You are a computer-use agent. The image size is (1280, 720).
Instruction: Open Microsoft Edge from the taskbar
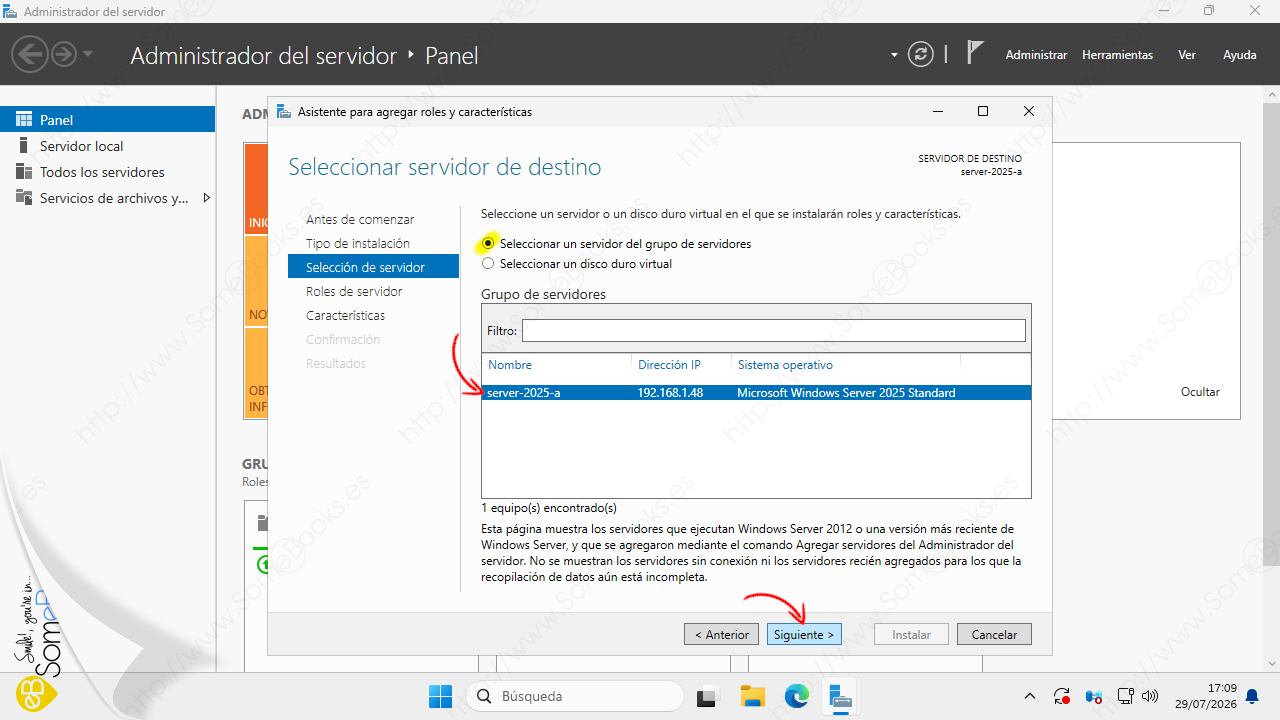[796, 696]
